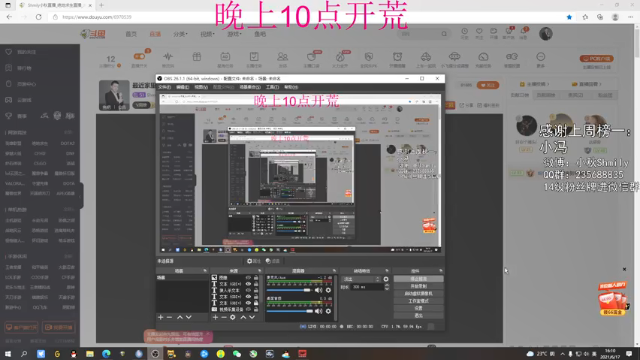Open the 文件(F) menu in OBS
640x360 pixels.
(164, 87)
